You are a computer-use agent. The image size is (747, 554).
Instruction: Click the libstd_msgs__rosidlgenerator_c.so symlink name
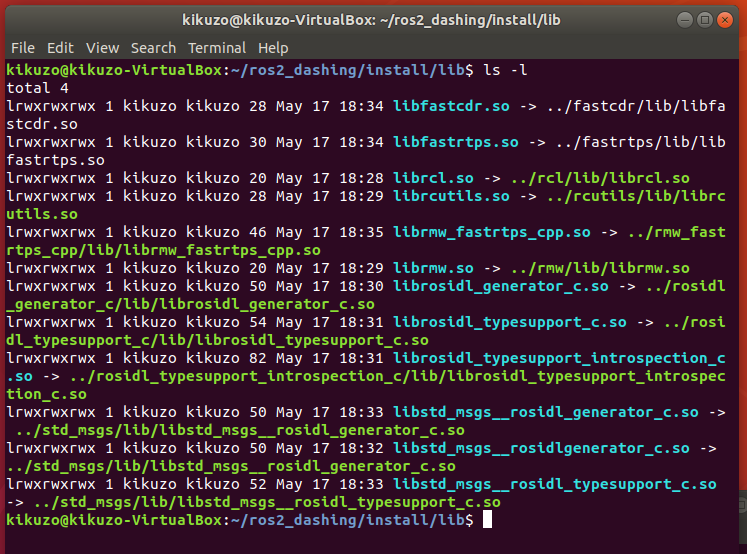(x=541, y=448)
